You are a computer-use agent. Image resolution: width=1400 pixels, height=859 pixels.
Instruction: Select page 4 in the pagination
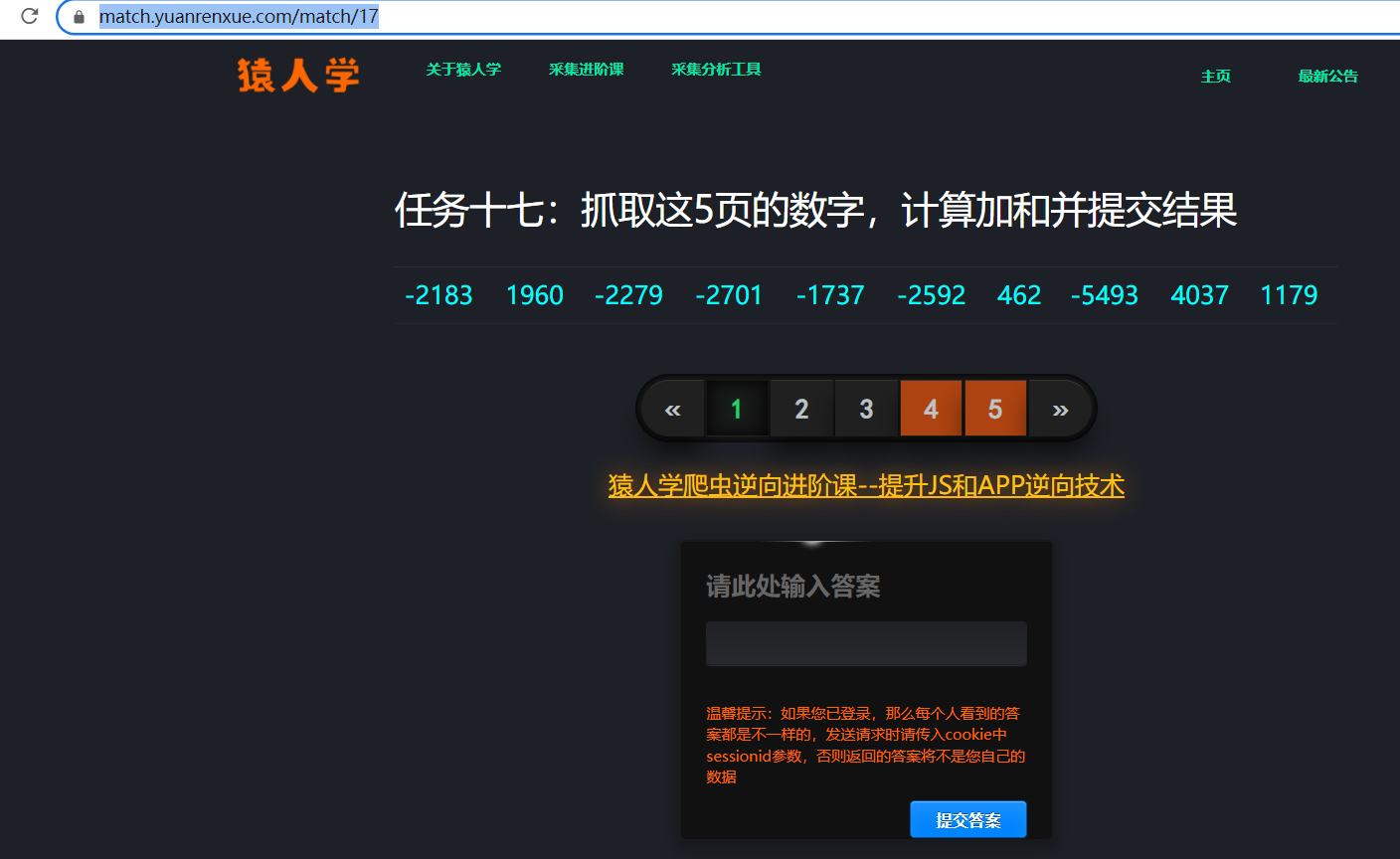(931, 409)
